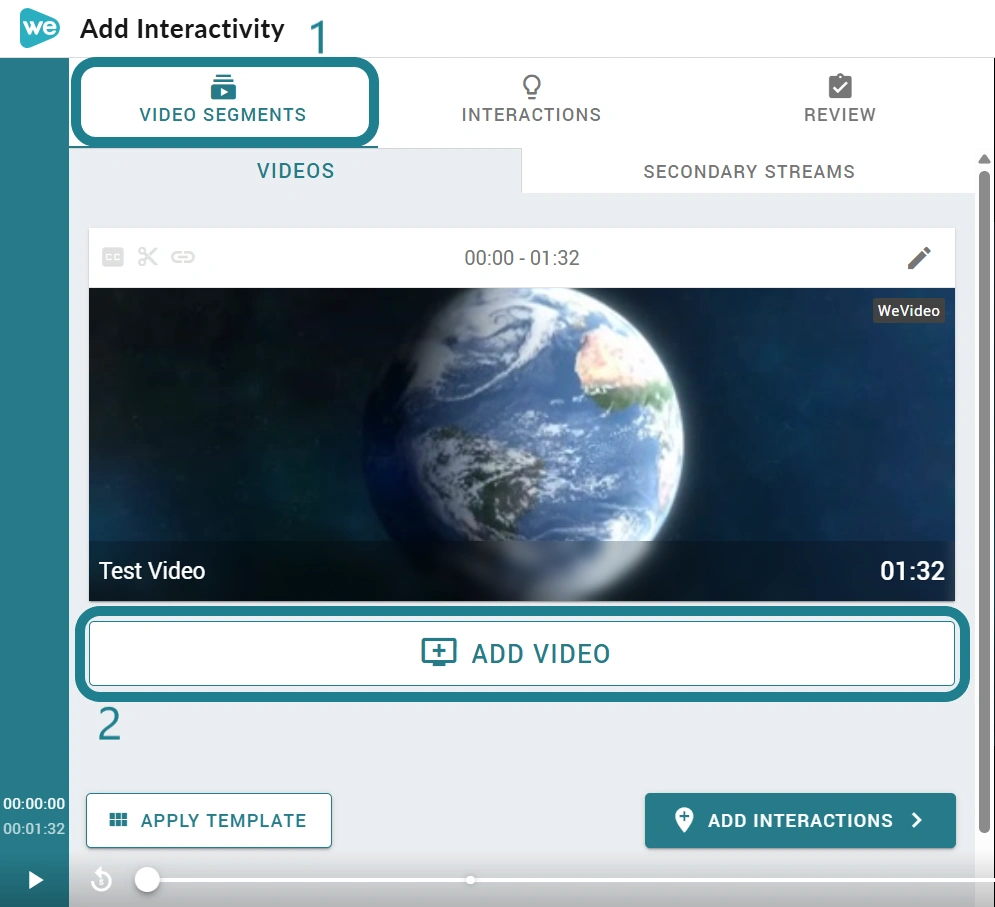The width and height of the screenshot is (995, 907).
Task: Rewind with the replay 5 seconds icon
Action: pos(102,880)
